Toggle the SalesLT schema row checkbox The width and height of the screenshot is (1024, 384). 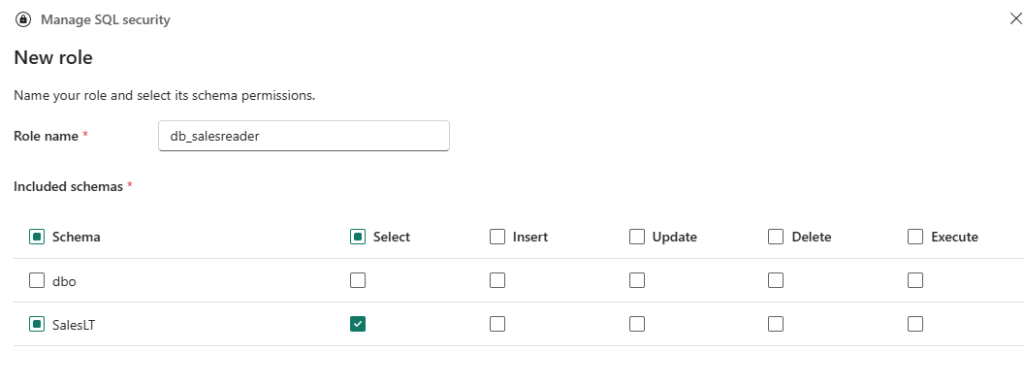[x=37, y=324]
